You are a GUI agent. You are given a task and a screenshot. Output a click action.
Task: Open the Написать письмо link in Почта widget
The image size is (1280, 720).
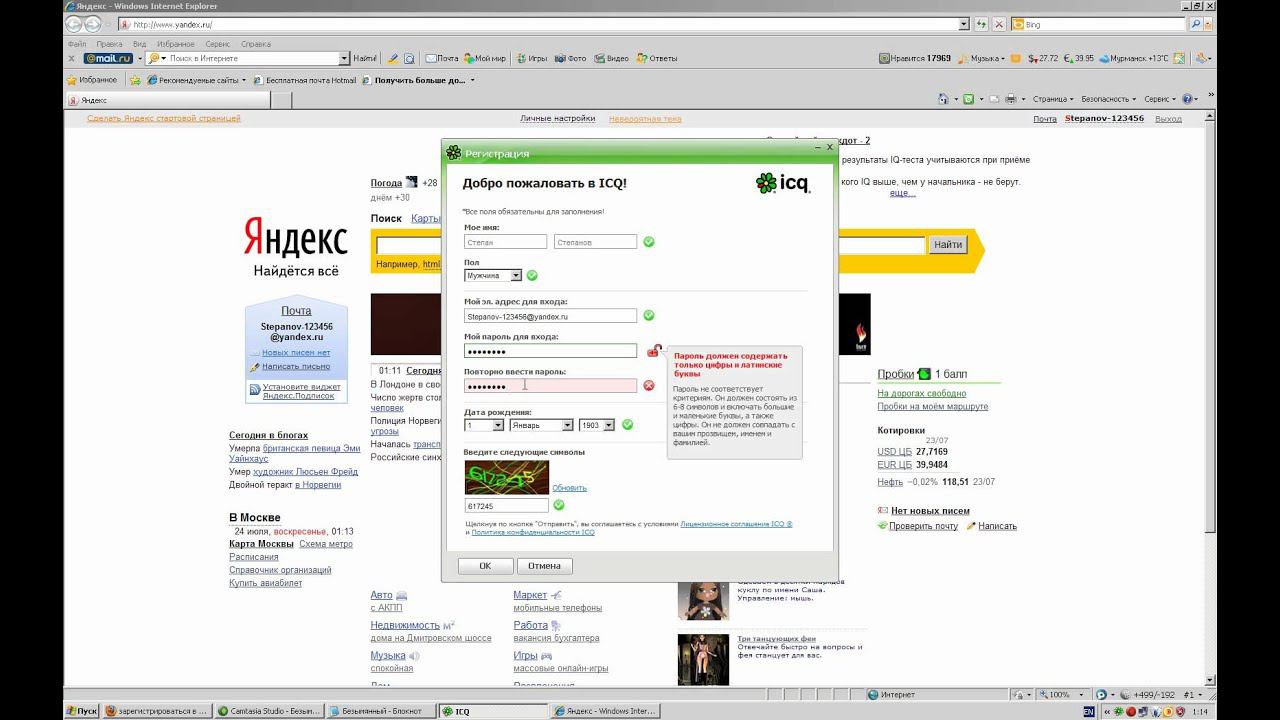pos(296,366)
